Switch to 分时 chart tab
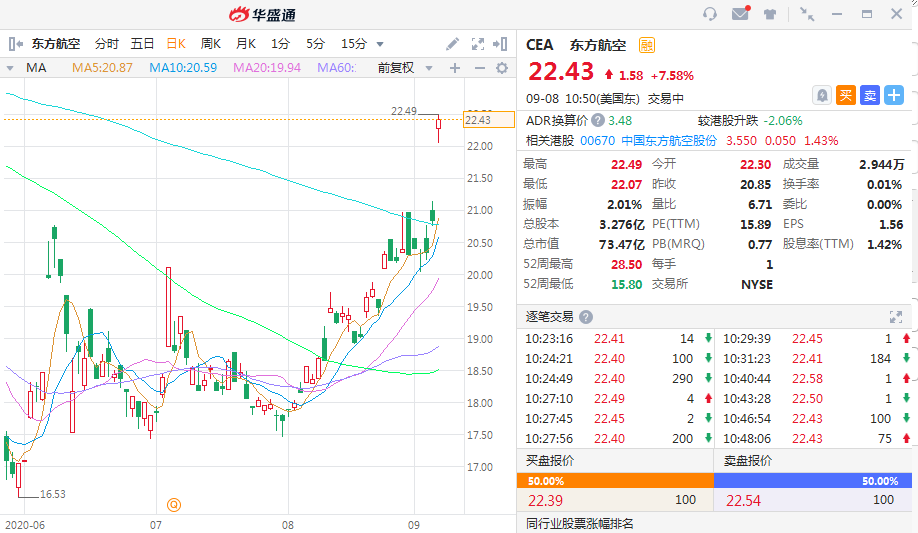The width and height of the screenshot is (918, 533). 107,44
